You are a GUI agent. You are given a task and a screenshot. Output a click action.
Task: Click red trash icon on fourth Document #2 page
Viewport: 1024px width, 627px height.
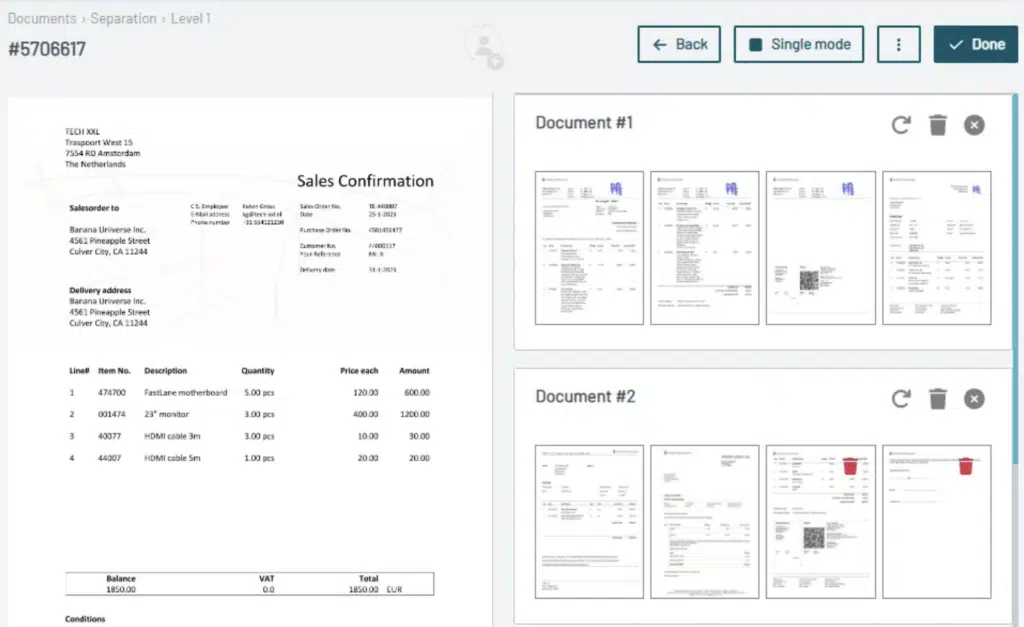pyautogui.click(x=966, y=466)
